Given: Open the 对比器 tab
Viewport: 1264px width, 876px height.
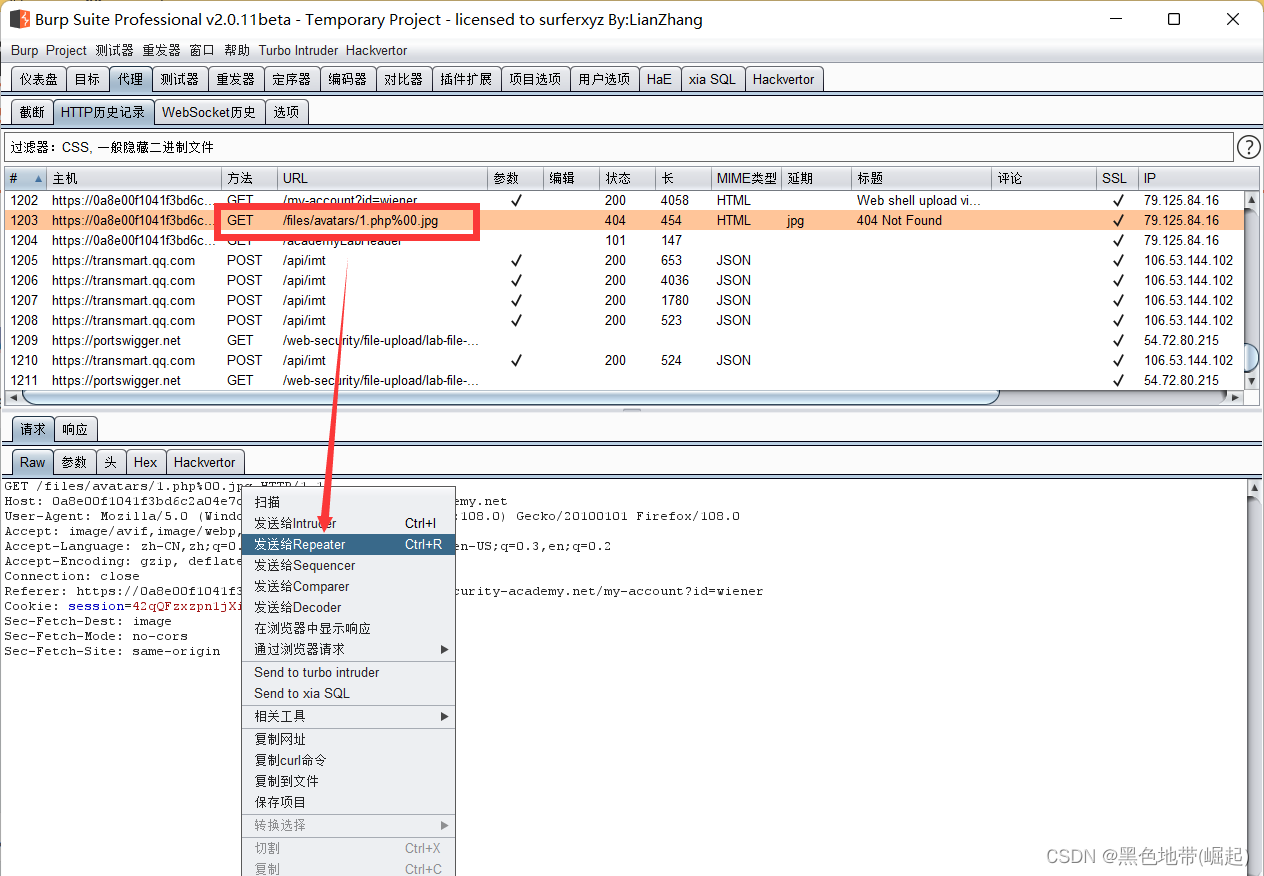Looking at the screenshot, I should tap(404, 79).
